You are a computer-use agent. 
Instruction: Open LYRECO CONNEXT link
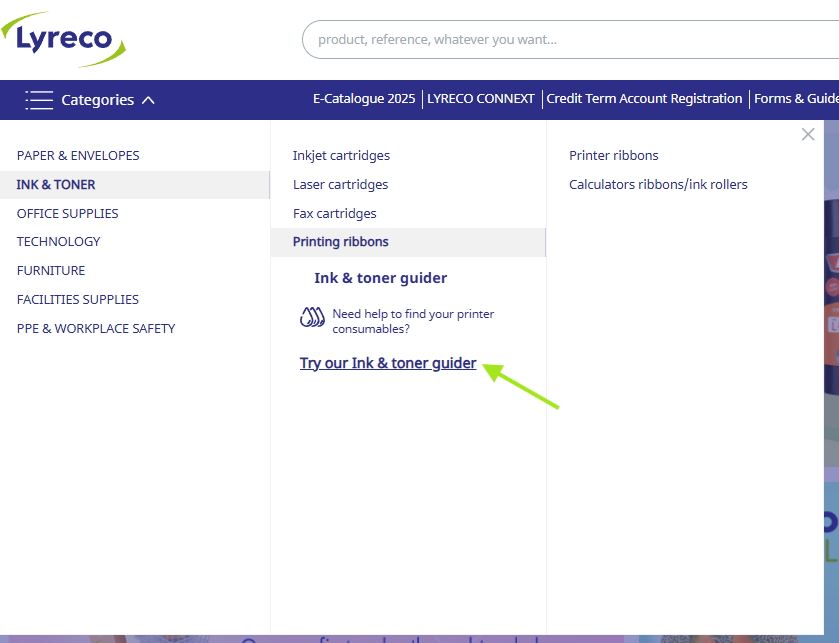point(480,99)
